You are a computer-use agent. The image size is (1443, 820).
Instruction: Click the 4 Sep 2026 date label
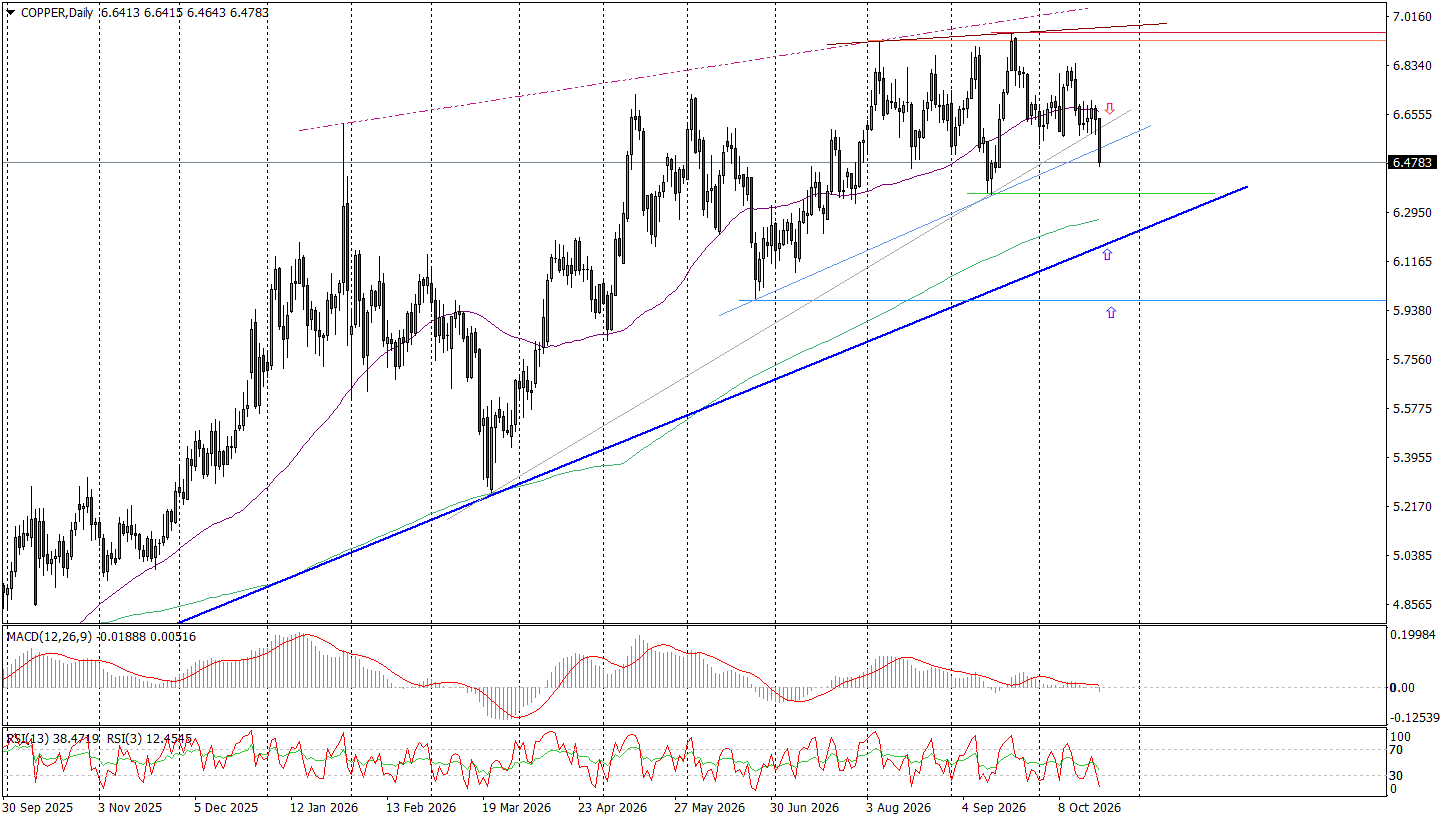[x=994, y=807]
